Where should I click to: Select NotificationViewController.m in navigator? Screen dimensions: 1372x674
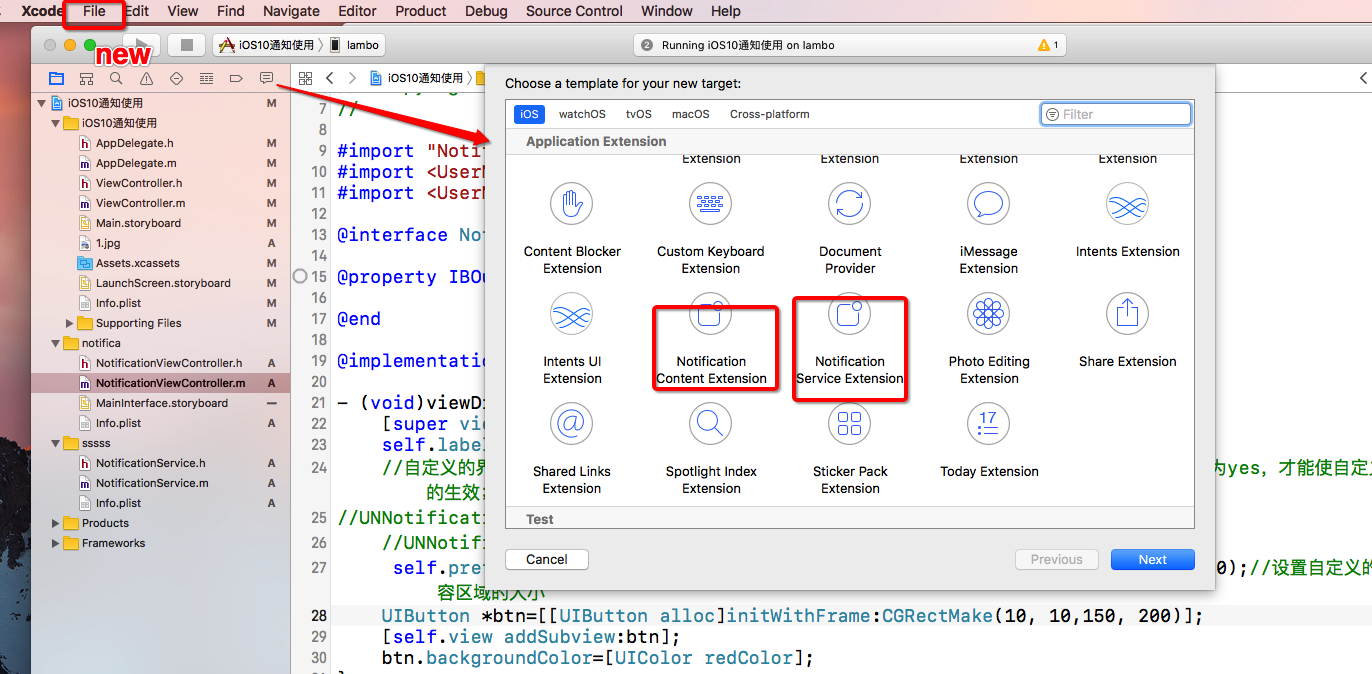point(161,383)
